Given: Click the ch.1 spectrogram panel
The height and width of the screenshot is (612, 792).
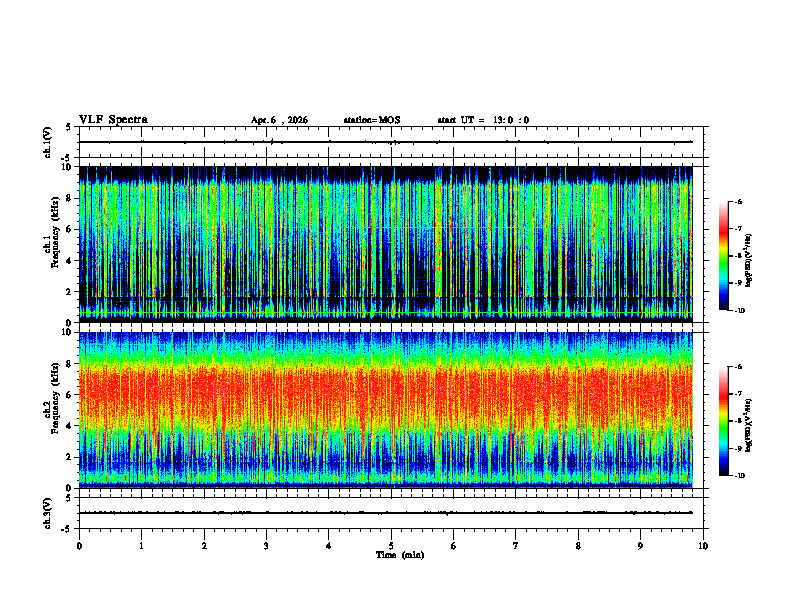Looking at the screenshot, I should pyautogui.click(x=385, y=244).
